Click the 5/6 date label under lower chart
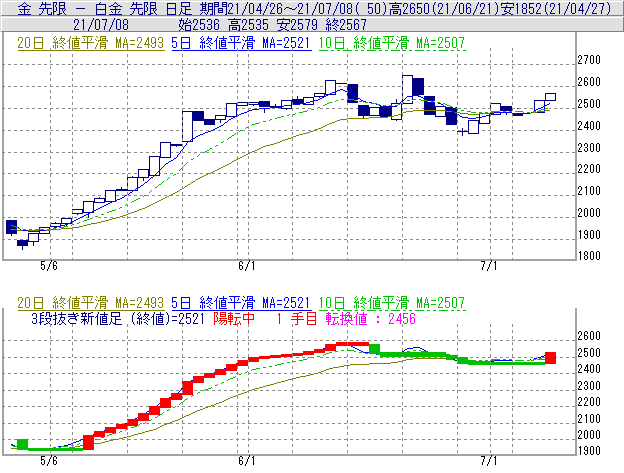The width and height of the screenshot is (624, 473). (x=49, y=461)
